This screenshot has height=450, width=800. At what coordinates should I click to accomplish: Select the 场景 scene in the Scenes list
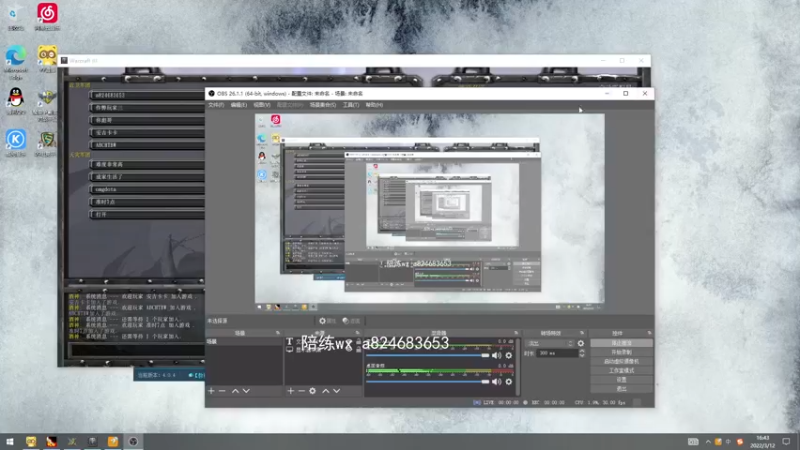(x=244, y=342)
